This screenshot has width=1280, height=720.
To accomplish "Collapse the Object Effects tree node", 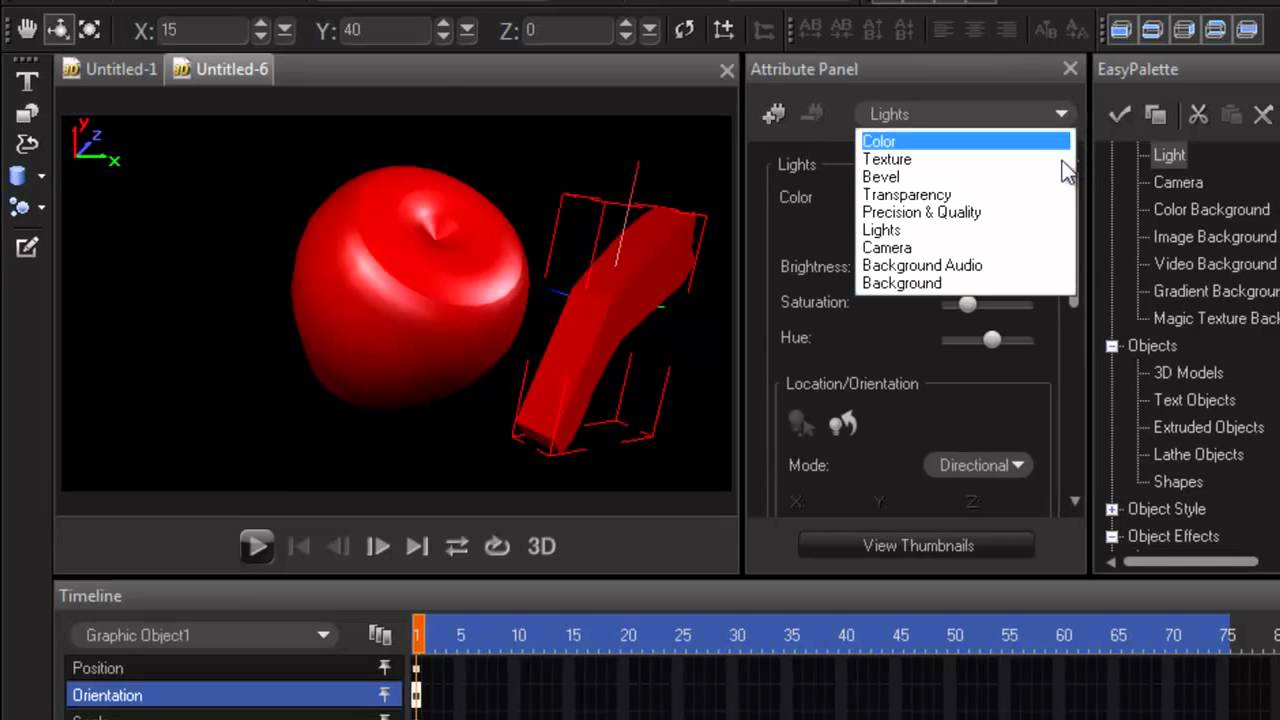I will click(1111, 536).
